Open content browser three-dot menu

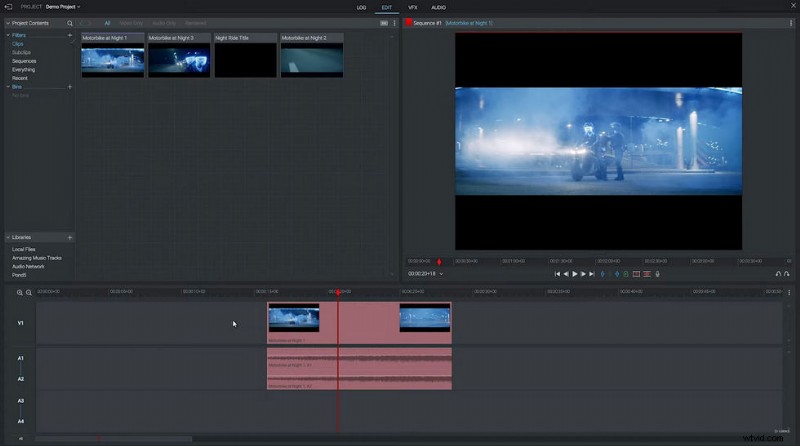394,23
